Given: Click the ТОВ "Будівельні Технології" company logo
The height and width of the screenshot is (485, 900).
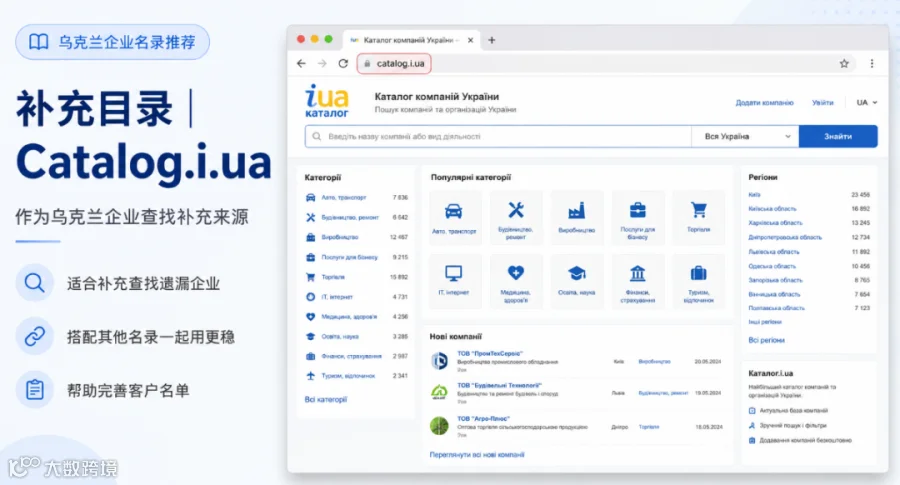Looking at the screenshot, I should (x=439, y=393).
